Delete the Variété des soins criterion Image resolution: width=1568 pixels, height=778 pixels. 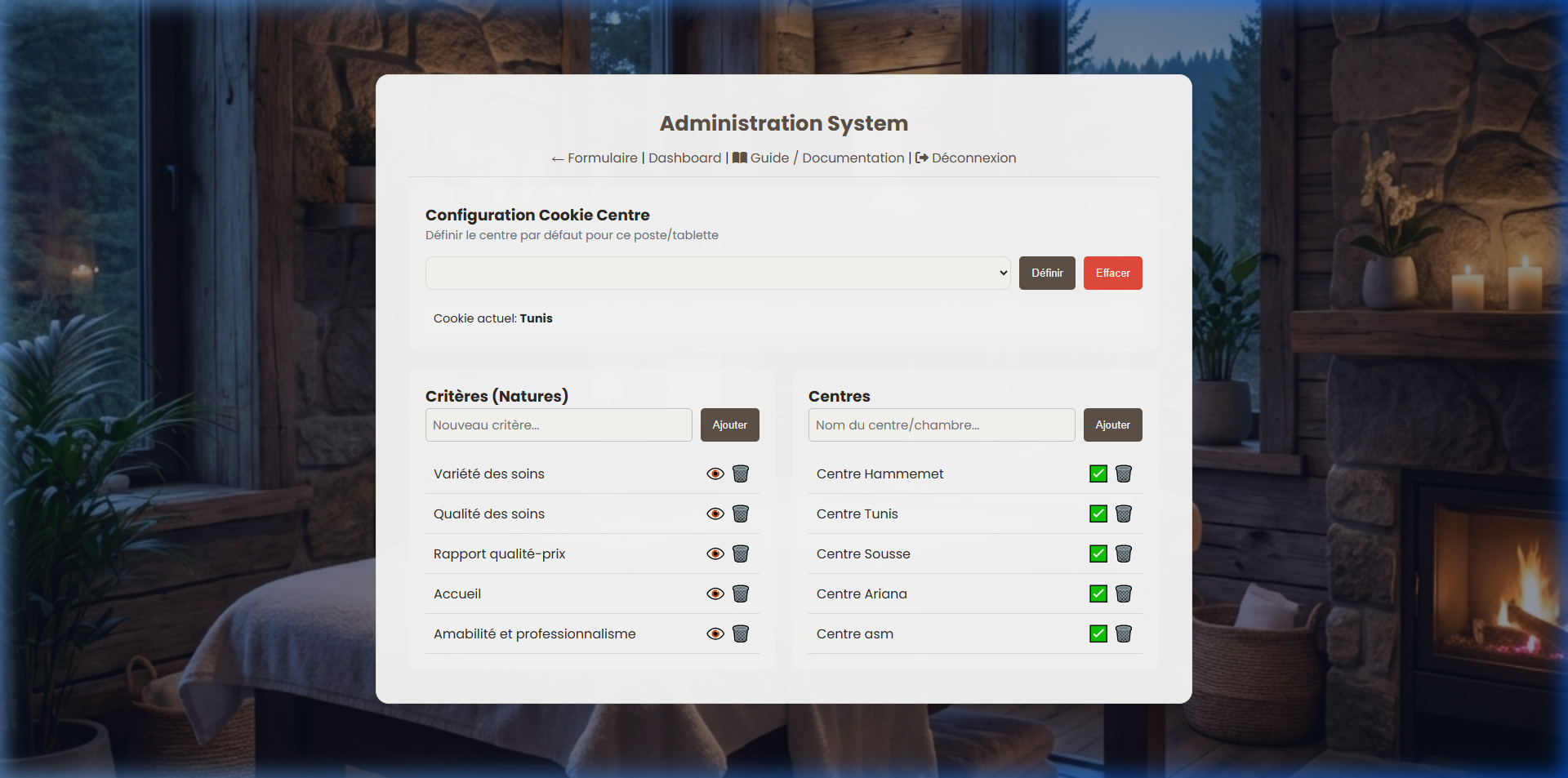741,473
